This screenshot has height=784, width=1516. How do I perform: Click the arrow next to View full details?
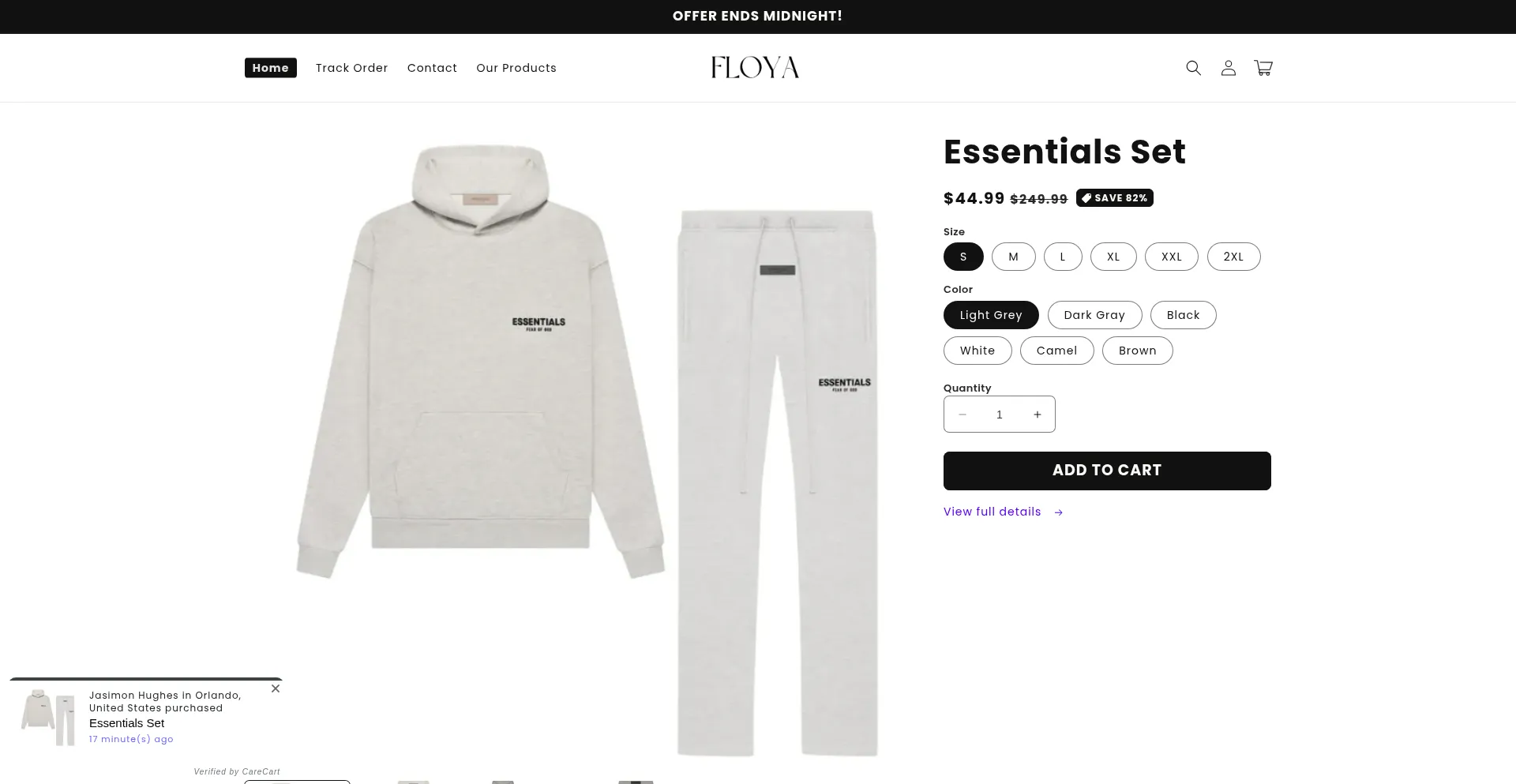1059,512
